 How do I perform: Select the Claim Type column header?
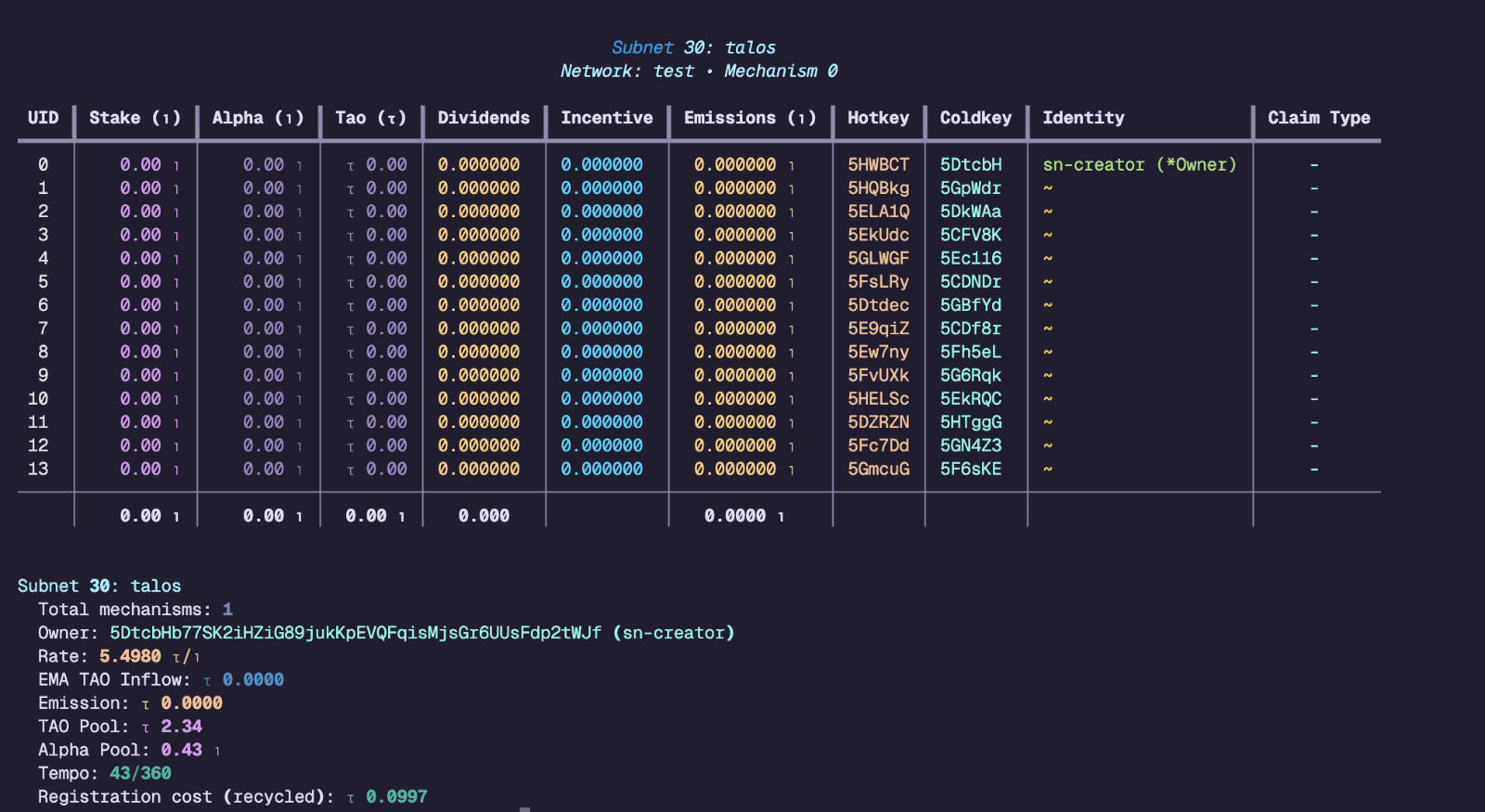pyautogui.click(x=1318, y=118)
